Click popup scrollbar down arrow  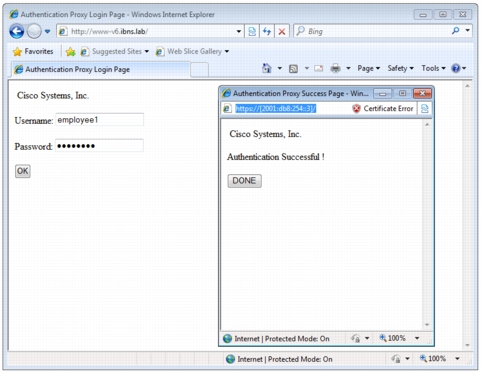(x=427, y=325)
